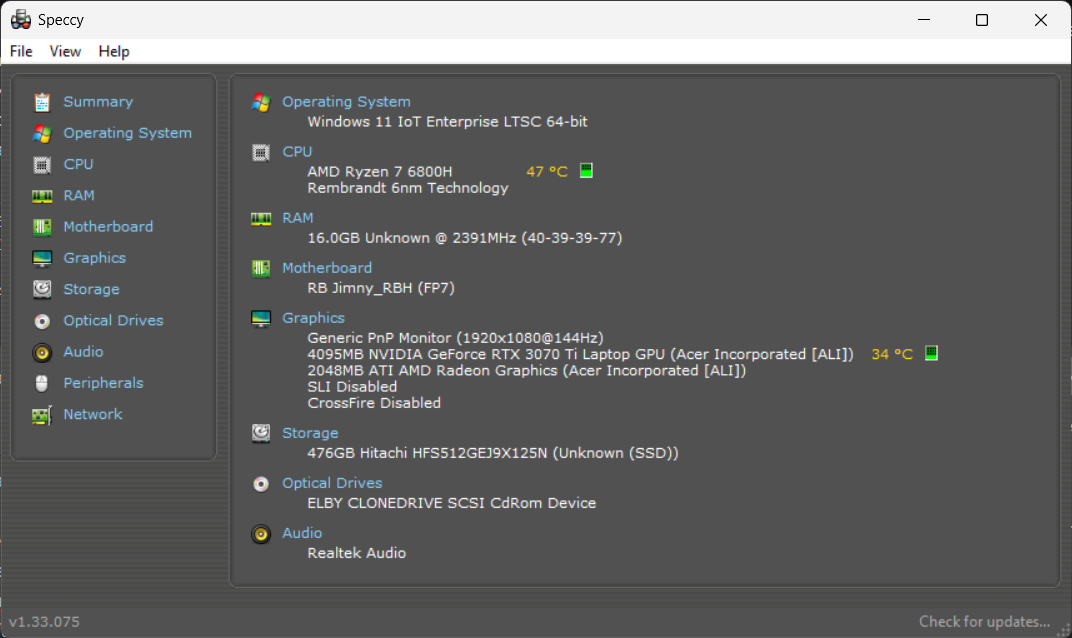The width and height of the screenshot is (1072, 638).
Task: Click the RB Jimny_RBH (FP7) text
Action: click(381, 288)
